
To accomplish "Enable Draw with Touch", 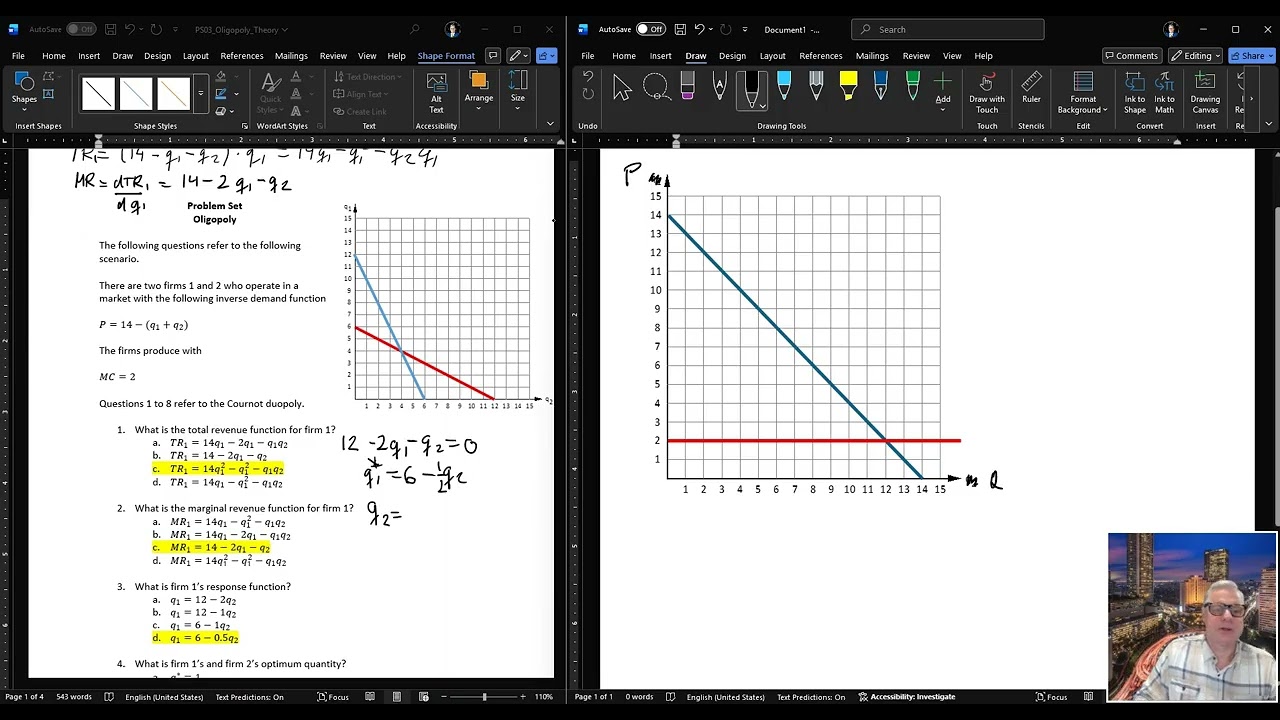I will click(x=987, y=92).
